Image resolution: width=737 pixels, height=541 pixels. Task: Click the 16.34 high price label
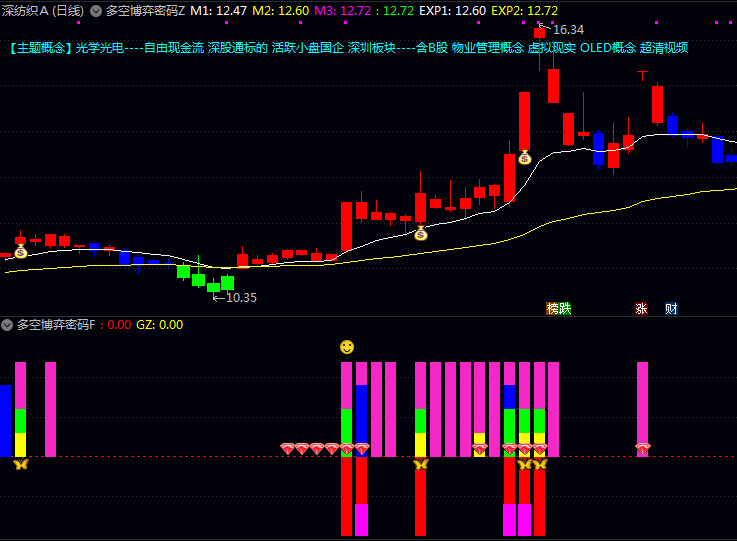(x=569, y=30)
